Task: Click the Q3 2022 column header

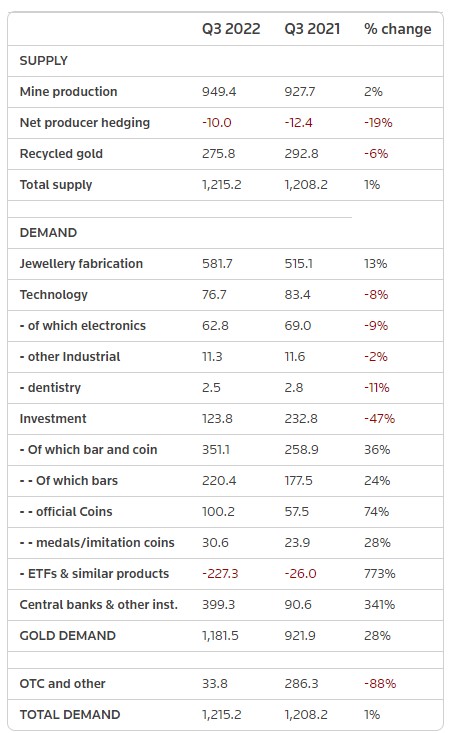Action: click(231, 29)
